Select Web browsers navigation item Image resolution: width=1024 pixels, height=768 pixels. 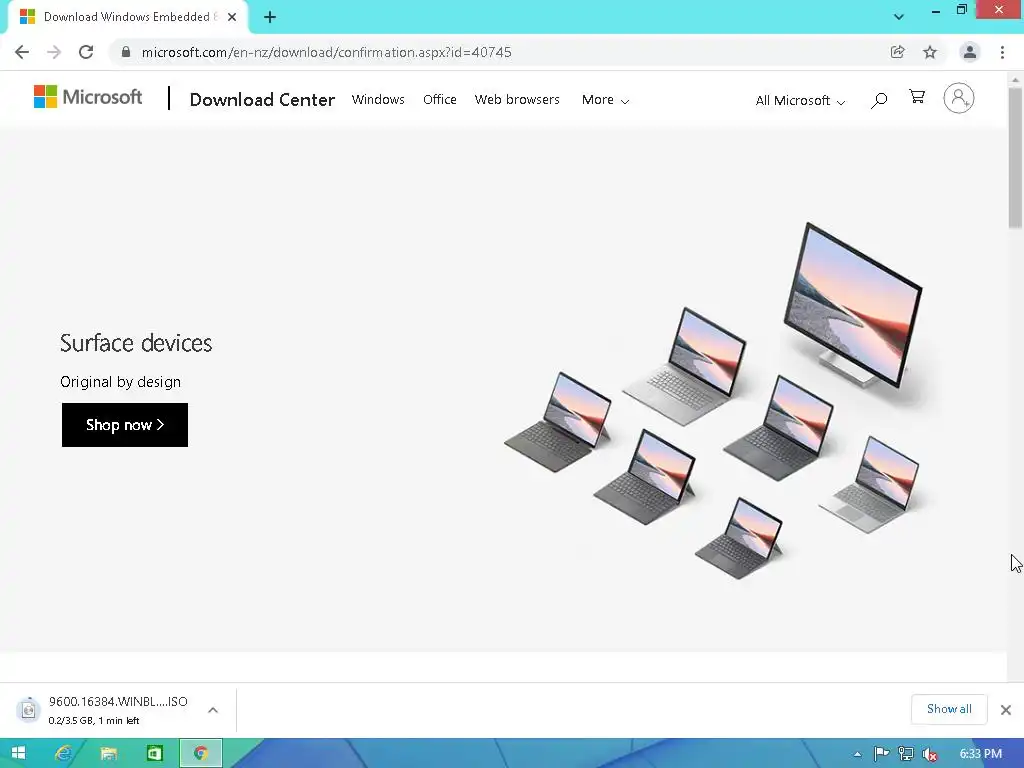click(517, 99)
